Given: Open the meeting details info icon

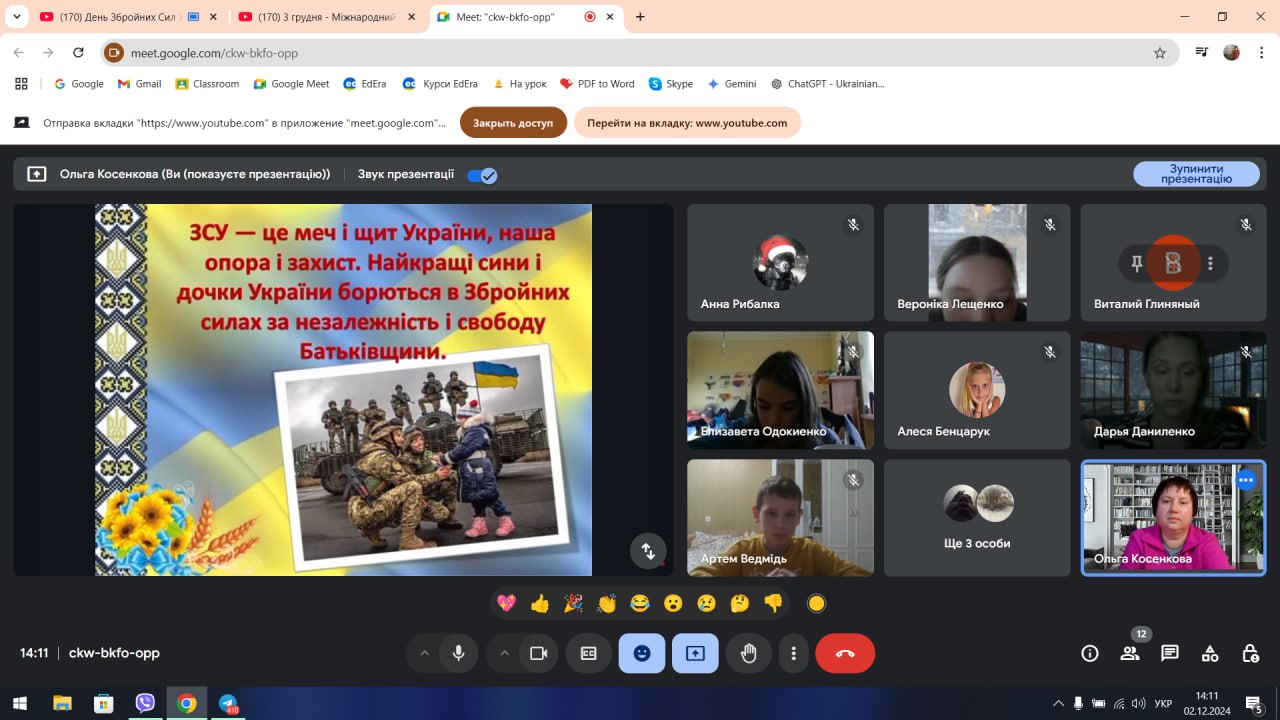Looking at the screenshot, I should 1090,653.
